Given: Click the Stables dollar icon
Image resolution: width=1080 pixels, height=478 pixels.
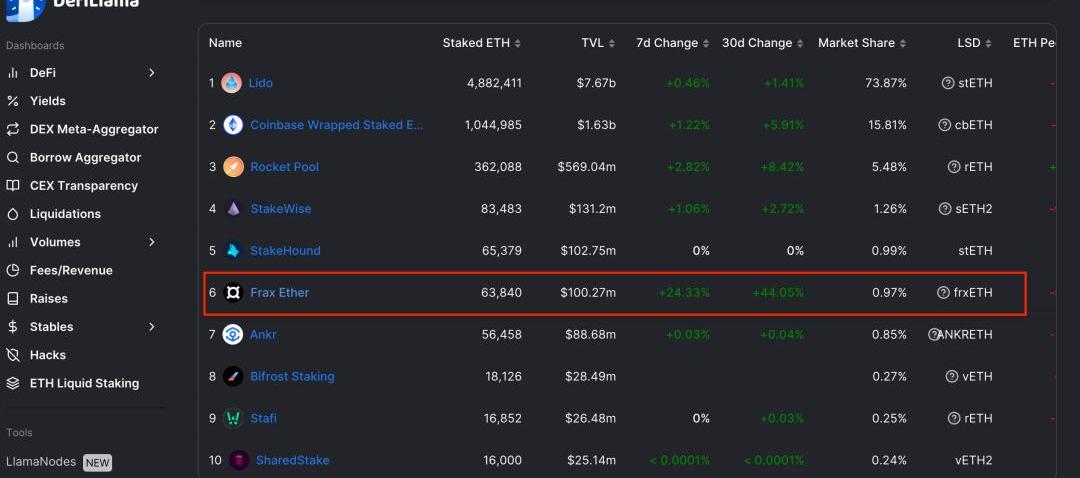Looking at the screenshot, I should point(12,327).
